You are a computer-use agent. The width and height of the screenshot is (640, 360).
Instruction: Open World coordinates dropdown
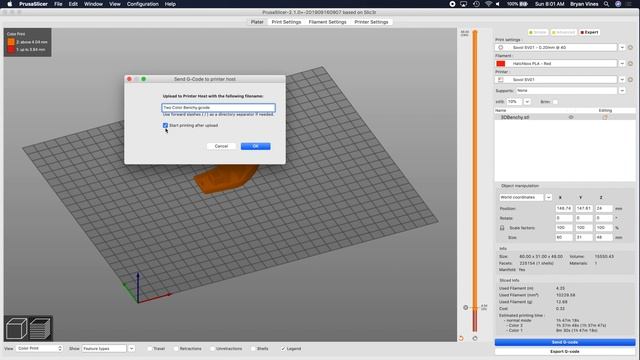tap(548, 197)
